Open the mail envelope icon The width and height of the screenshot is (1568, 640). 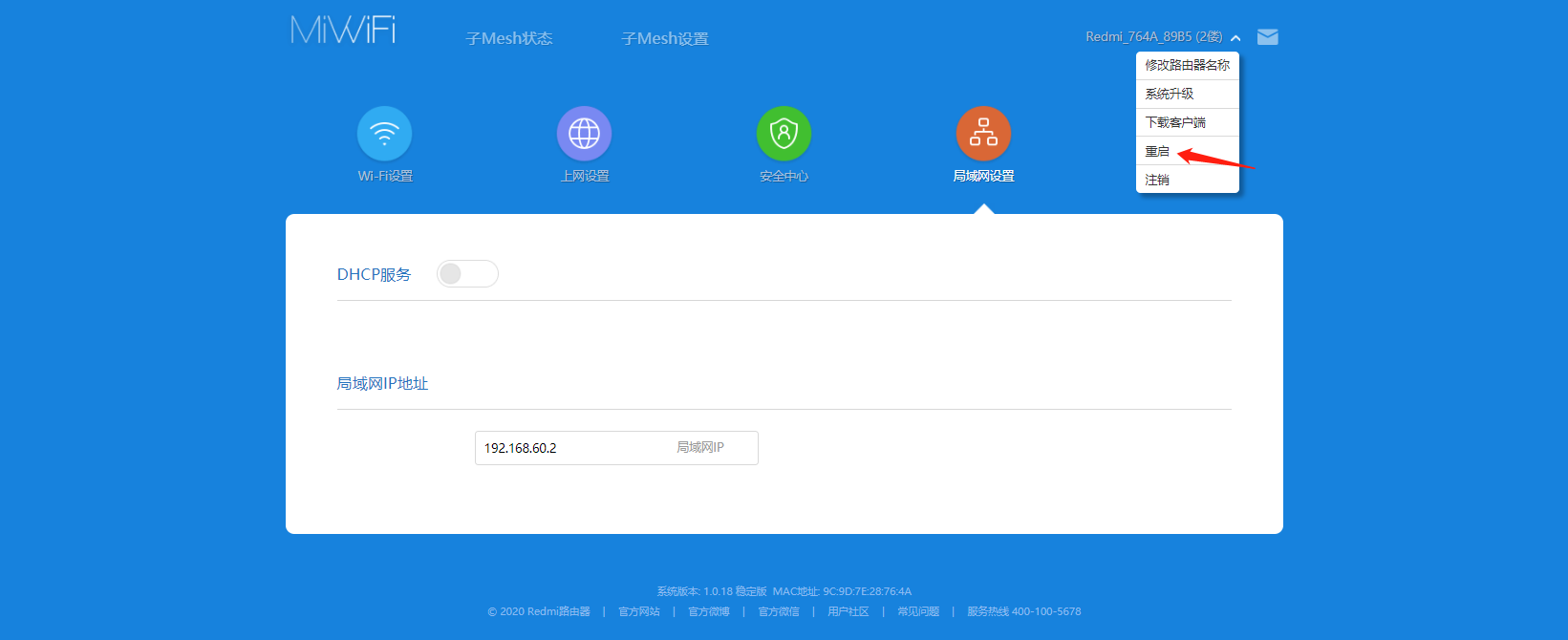[1268, 37]
